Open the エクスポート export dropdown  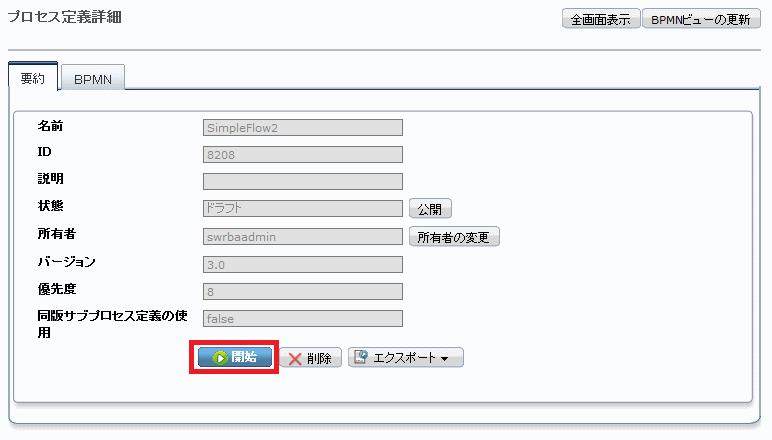point(406,357)
